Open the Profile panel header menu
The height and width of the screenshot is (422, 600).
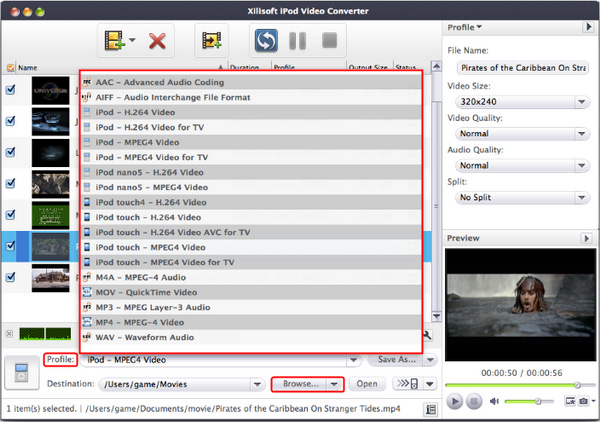pos(465,27)
